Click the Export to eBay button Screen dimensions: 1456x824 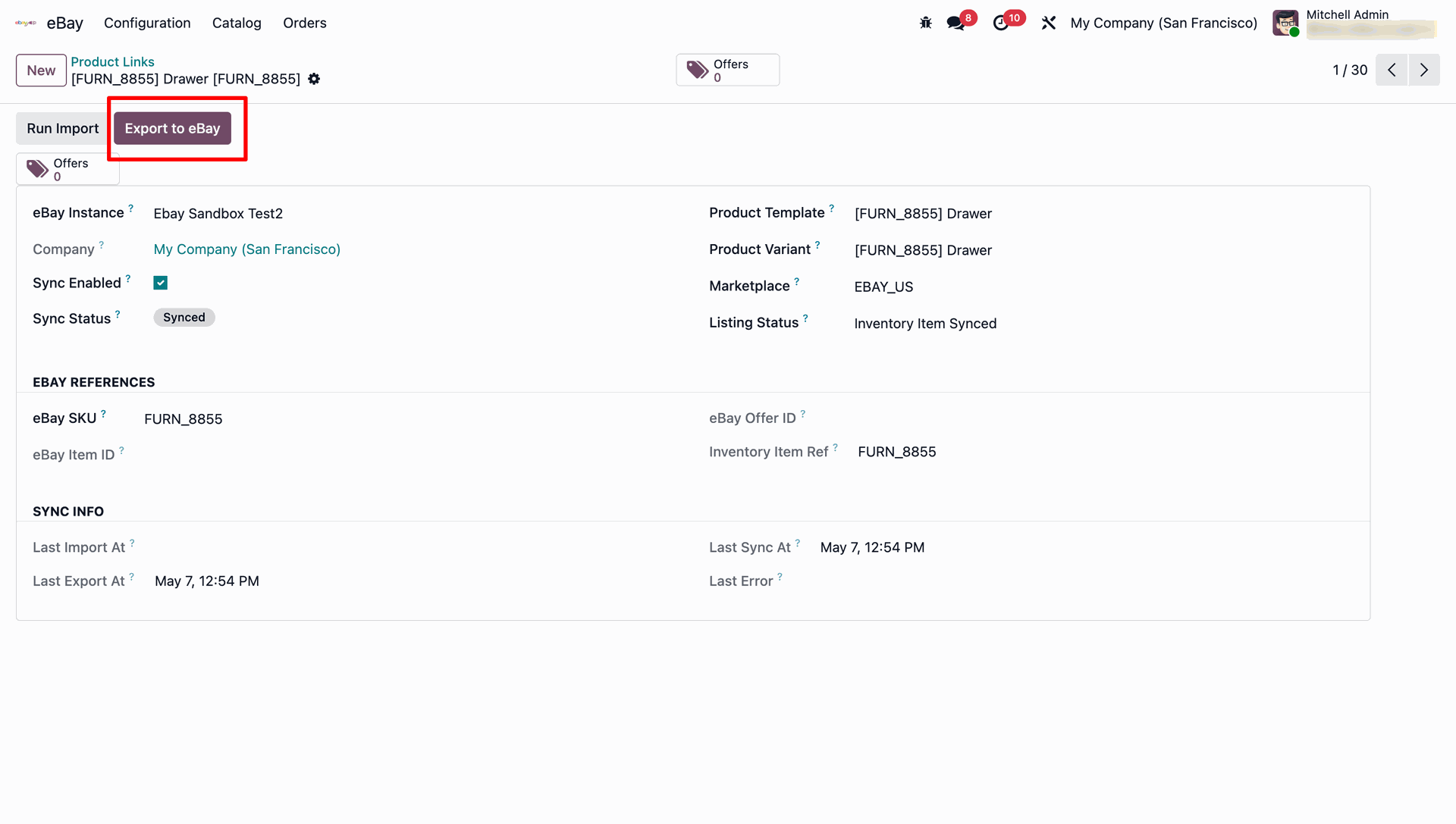click(172, 128)
